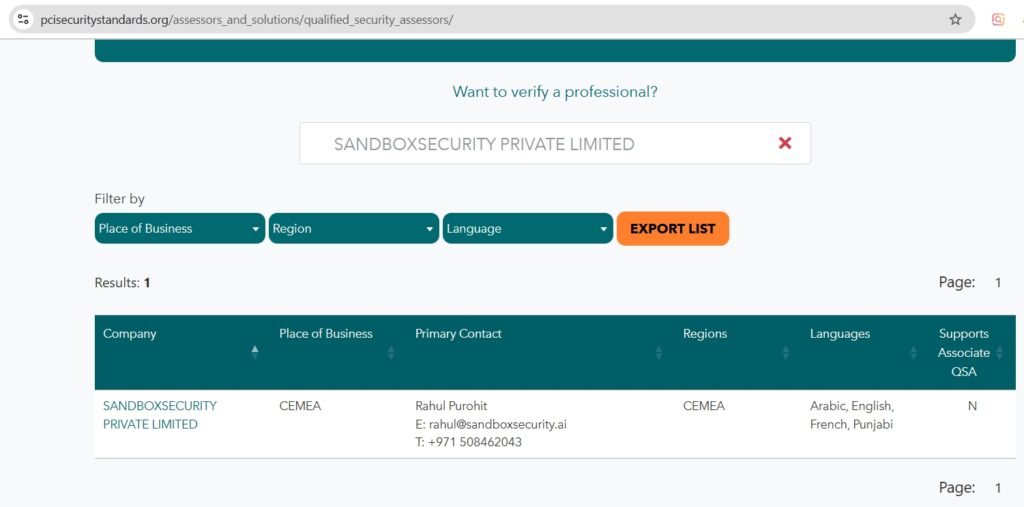
Task: Select page 1 above the results table
Action: [998, 283]
